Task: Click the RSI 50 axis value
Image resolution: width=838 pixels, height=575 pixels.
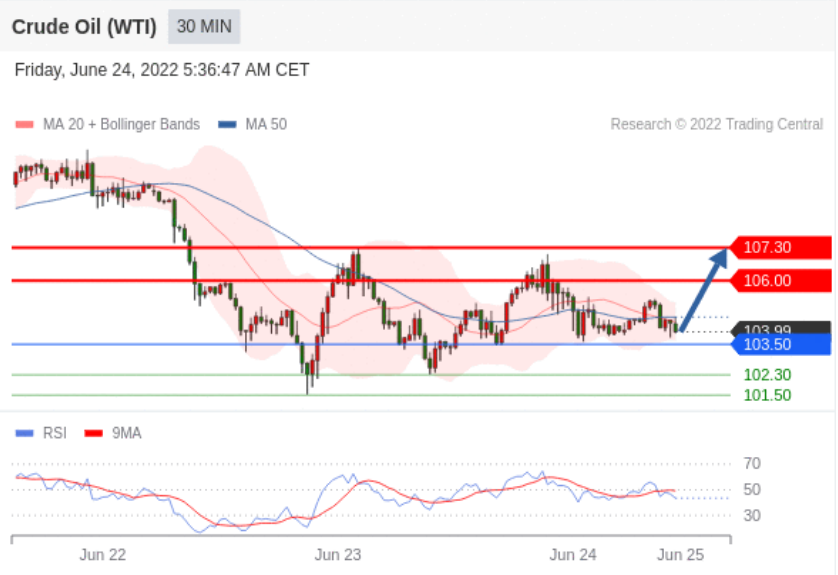Action: (752, 489)
